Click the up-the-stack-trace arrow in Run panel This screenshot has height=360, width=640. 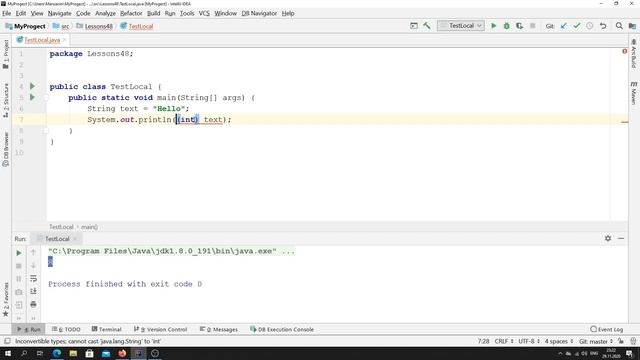click(33, 253)
